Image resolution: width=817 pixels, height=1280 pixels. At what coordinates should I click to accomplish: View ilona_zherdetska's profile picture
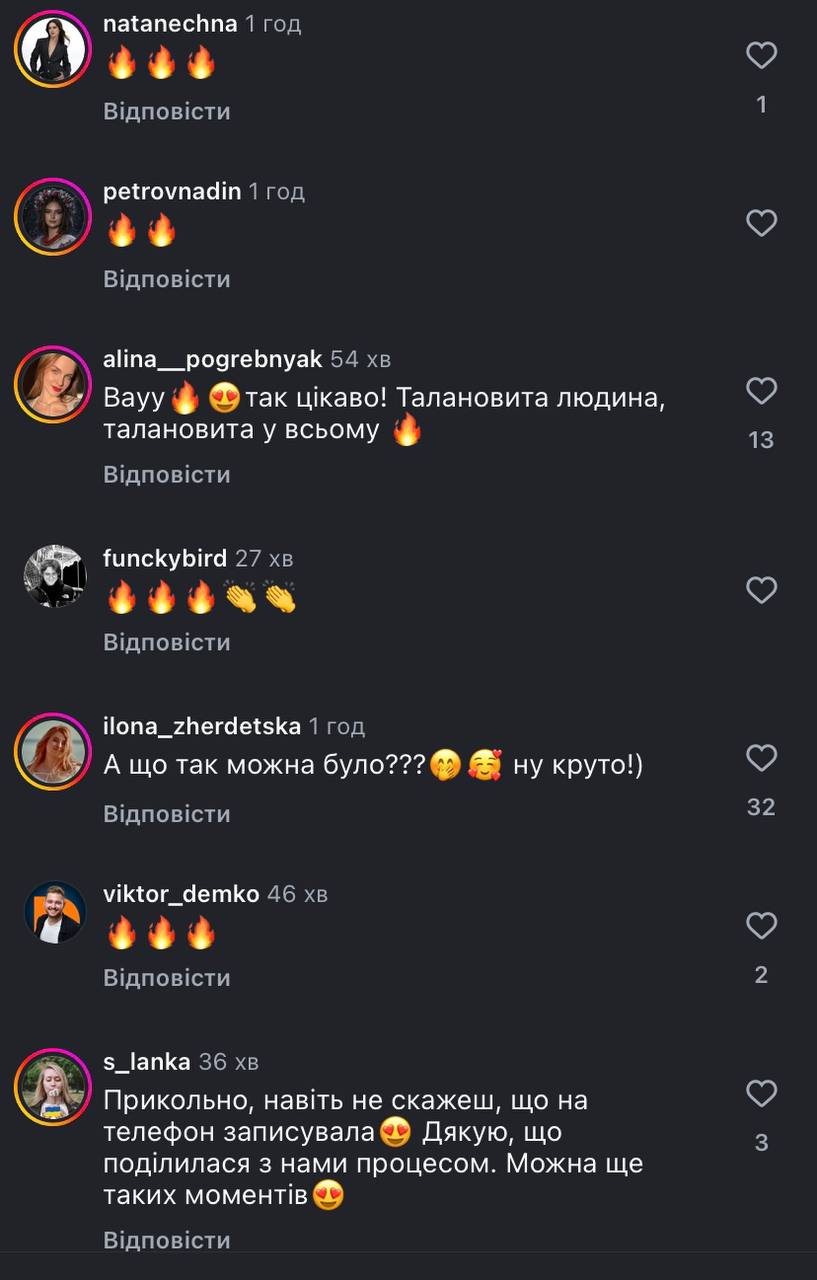53,752
